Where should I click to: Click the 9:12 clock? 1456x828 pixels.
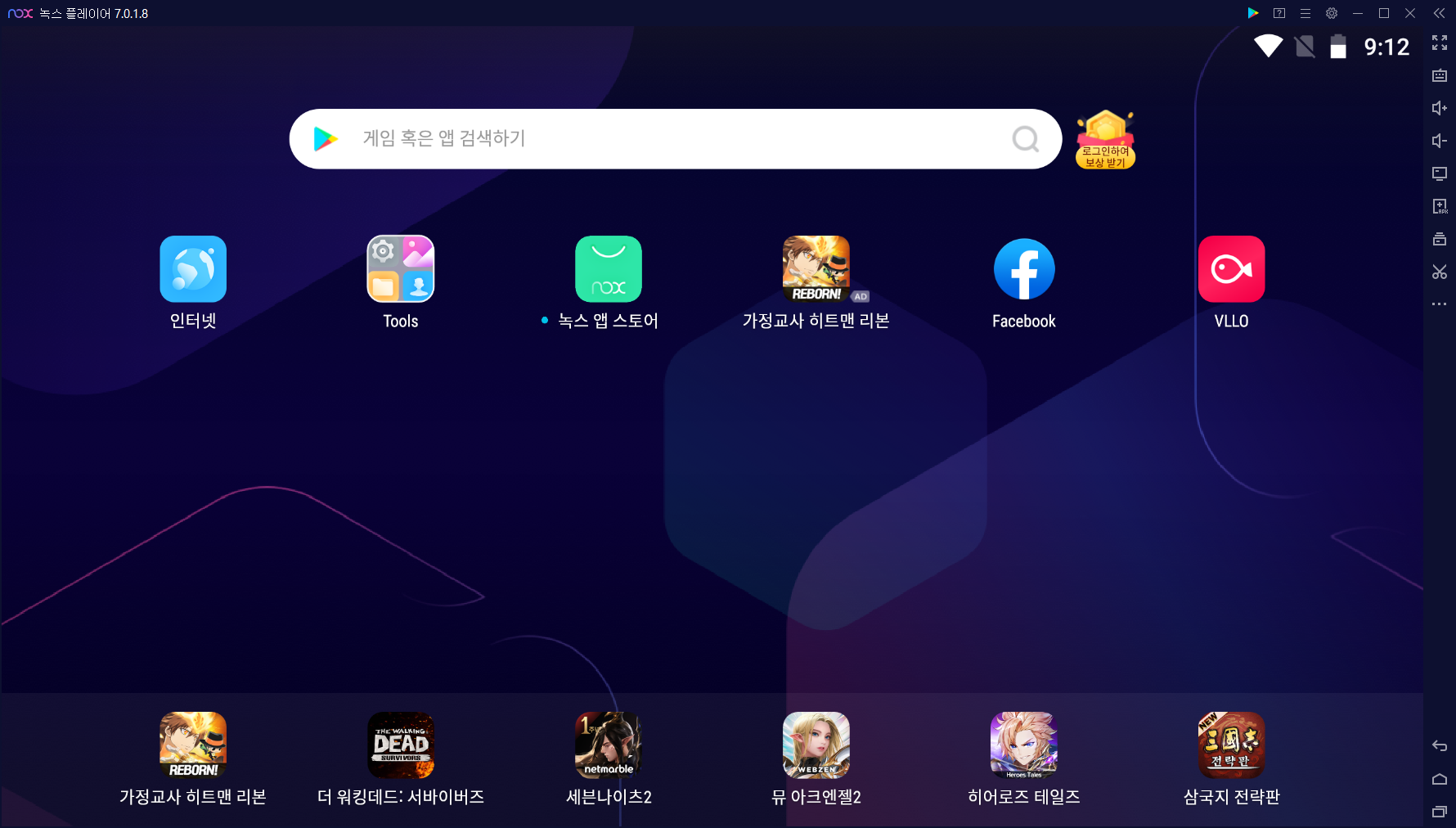pos(1386,47)
